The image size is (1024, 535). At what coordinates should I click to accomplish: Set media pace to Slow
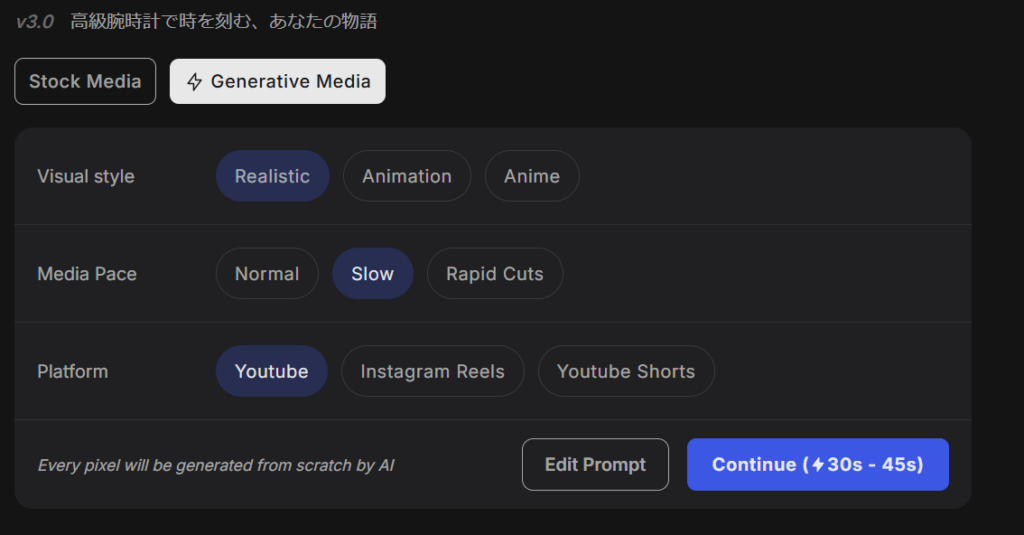tap(372, 273)
